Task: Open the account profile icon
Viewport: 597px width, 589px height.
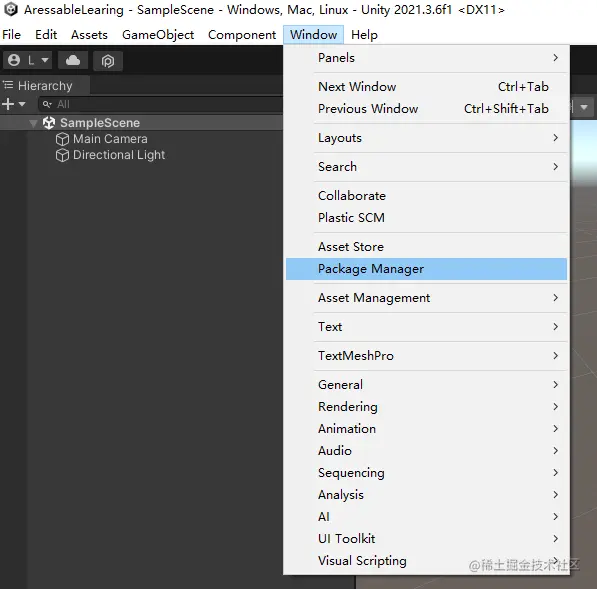Action: (x=14, y=60)
